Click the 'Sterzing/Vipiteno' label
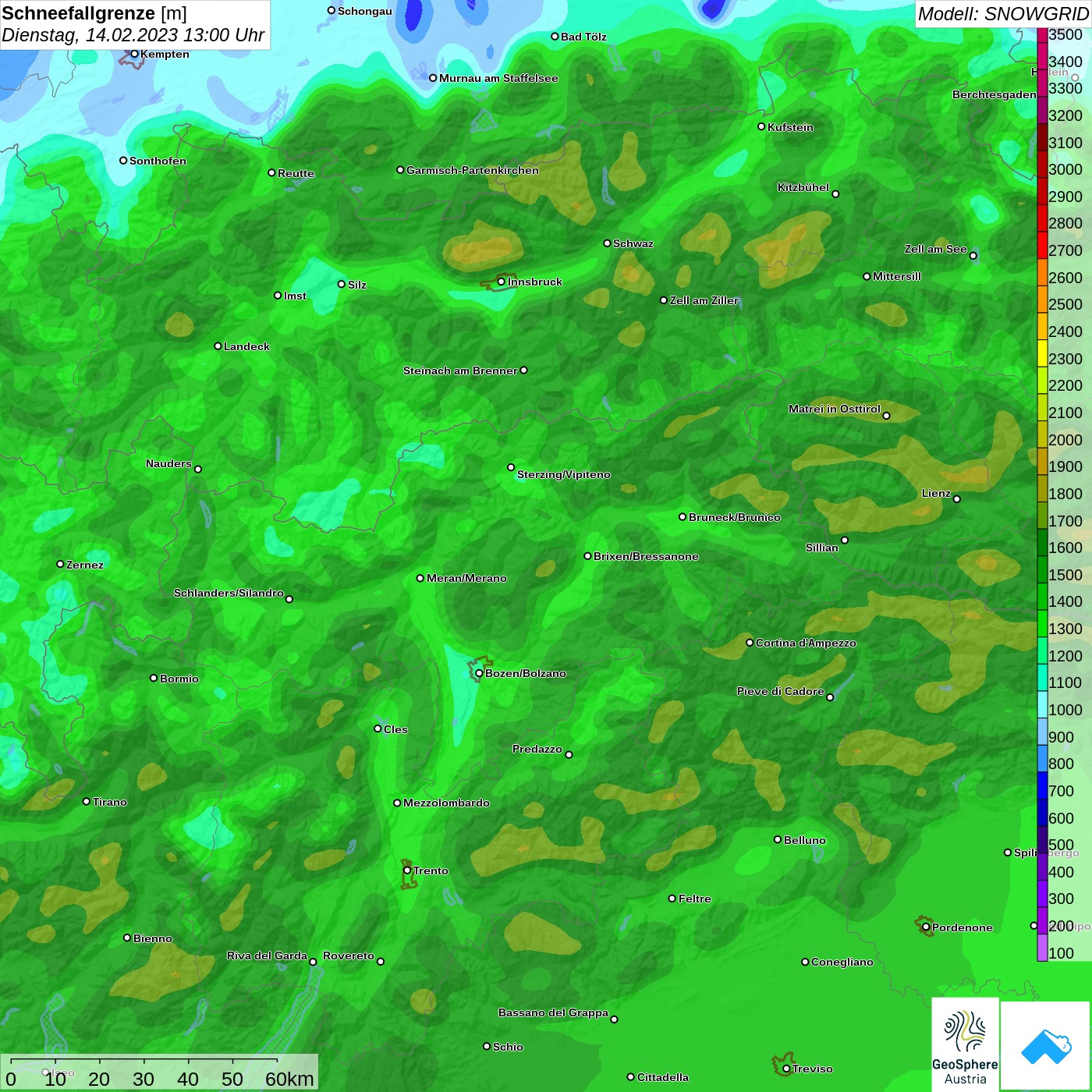This screenshot has height=1092, width=1092. [564, 474]
